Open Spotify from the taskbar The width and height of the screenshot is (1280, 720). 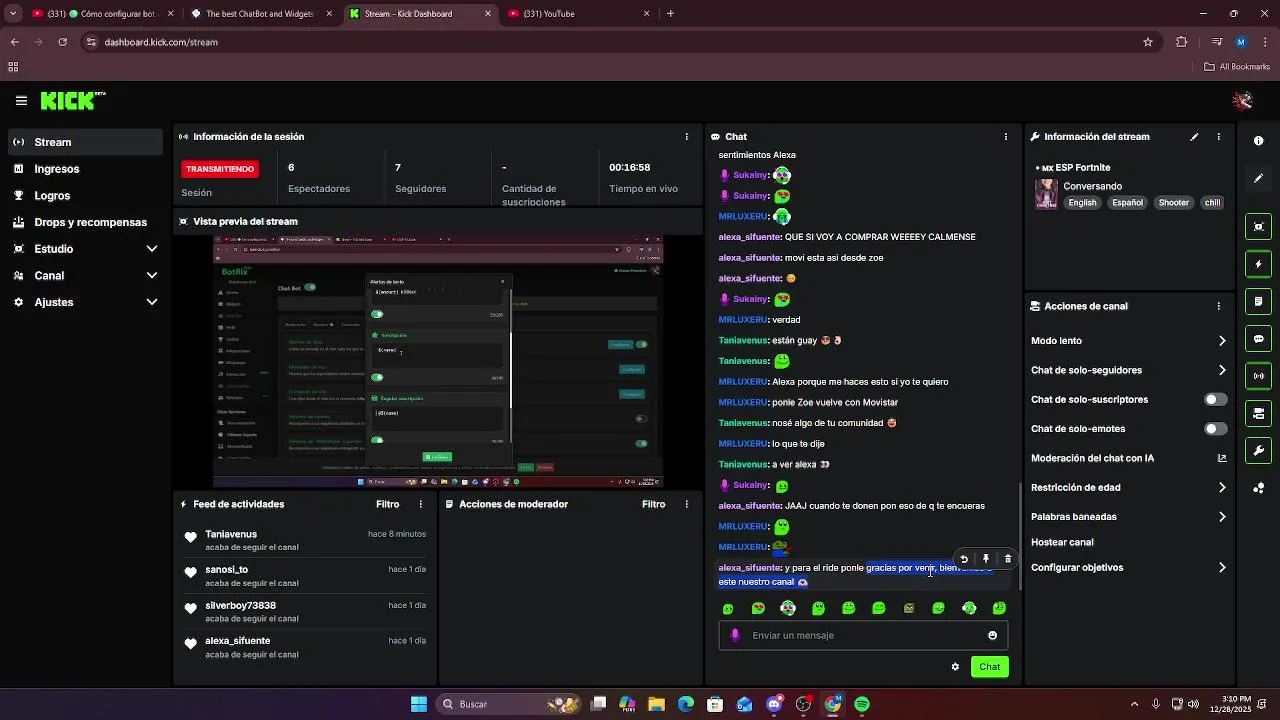click(x=862, y=705)
